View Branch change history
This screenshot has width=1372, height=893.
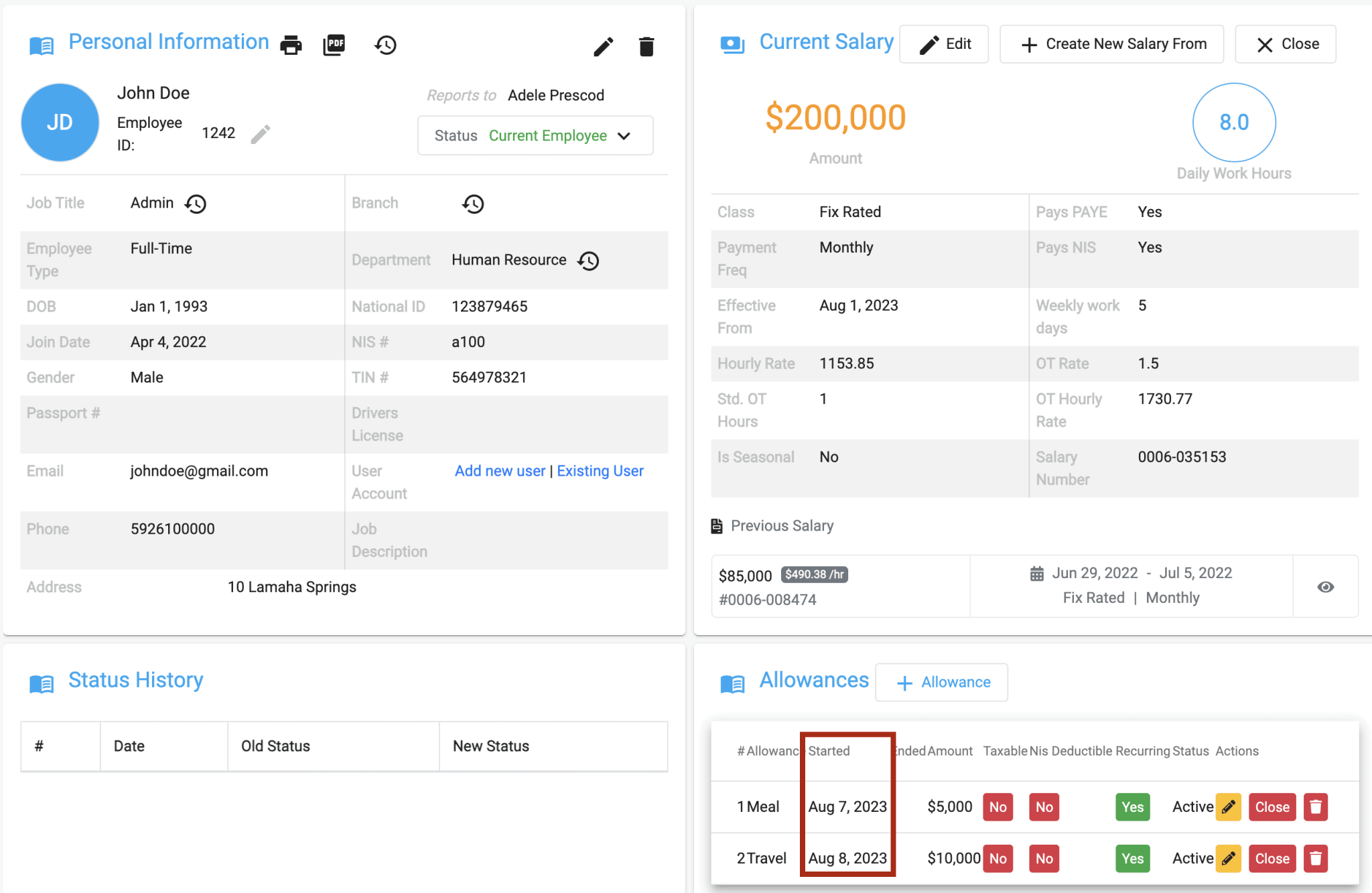(x=474, y=204)
